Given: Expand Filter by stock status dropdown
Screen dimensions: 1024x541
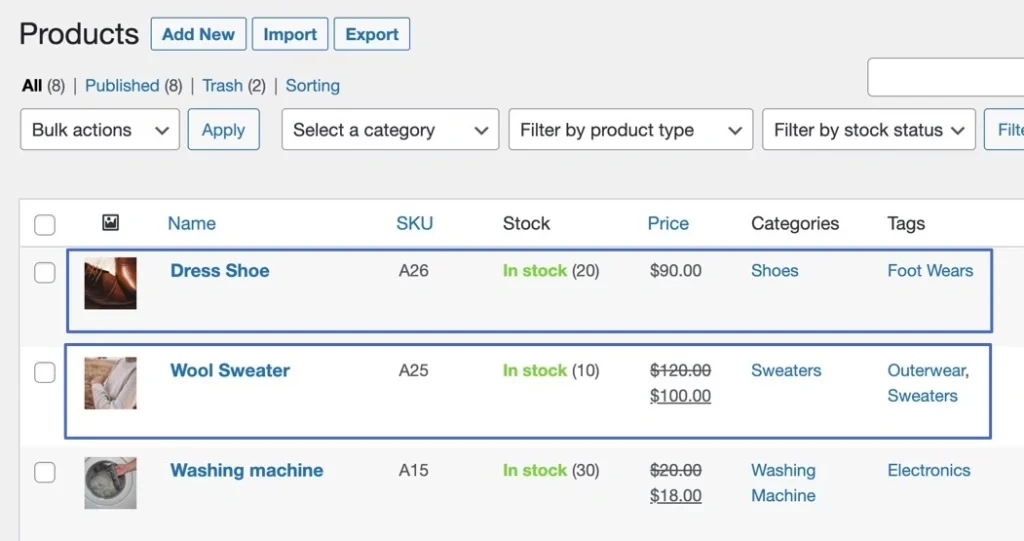Looking at the screenshot, I should click(868, 130).
